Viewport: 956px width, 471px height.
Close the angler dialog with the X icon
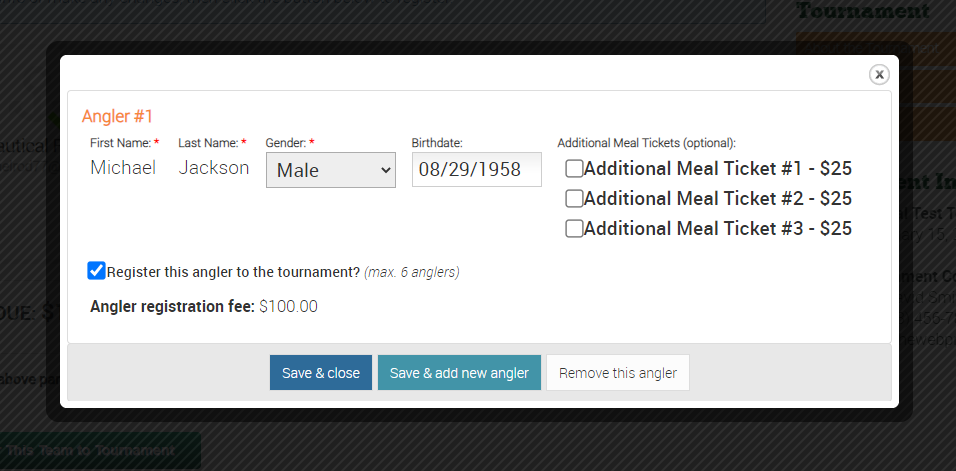pos(879,74)
